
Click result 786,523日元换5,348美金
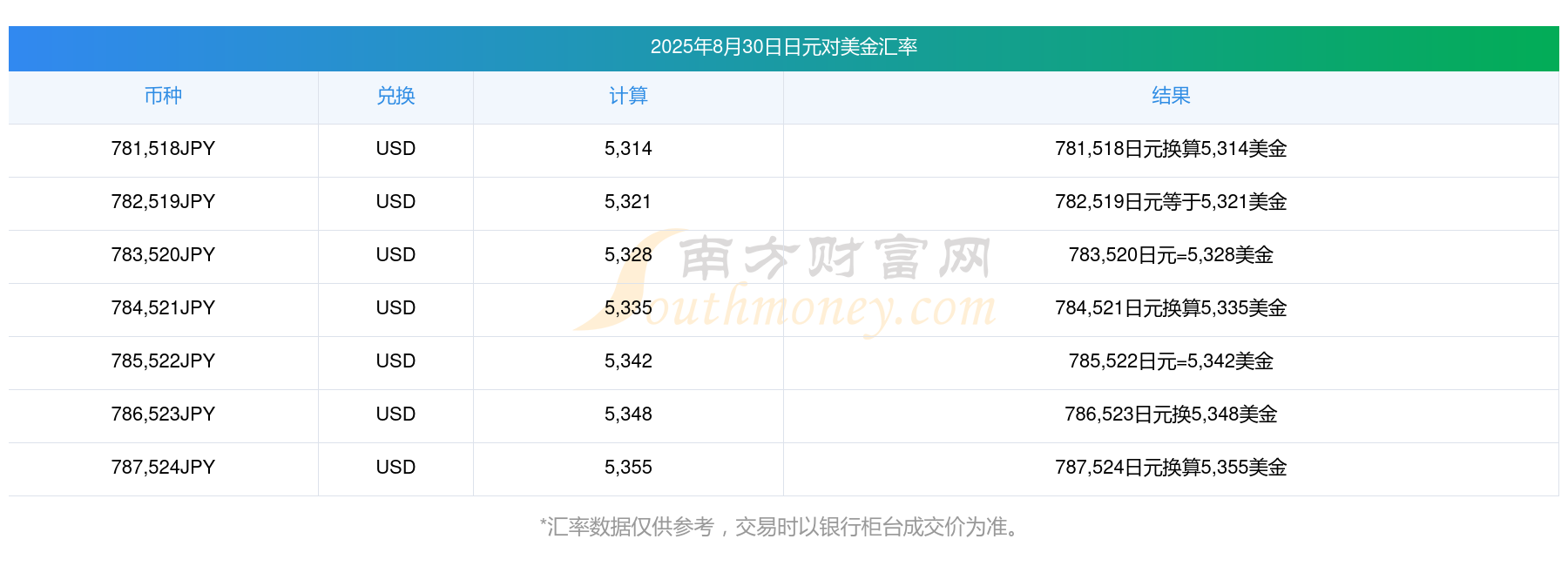click(1171, 414)
